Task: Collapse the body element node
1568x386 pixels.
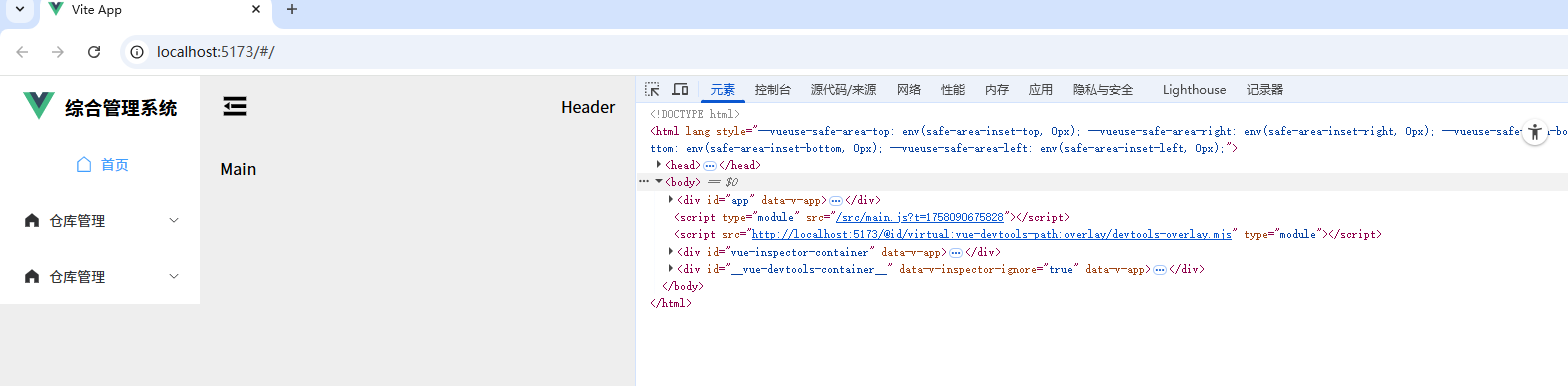Action: [x=659, y=182]
